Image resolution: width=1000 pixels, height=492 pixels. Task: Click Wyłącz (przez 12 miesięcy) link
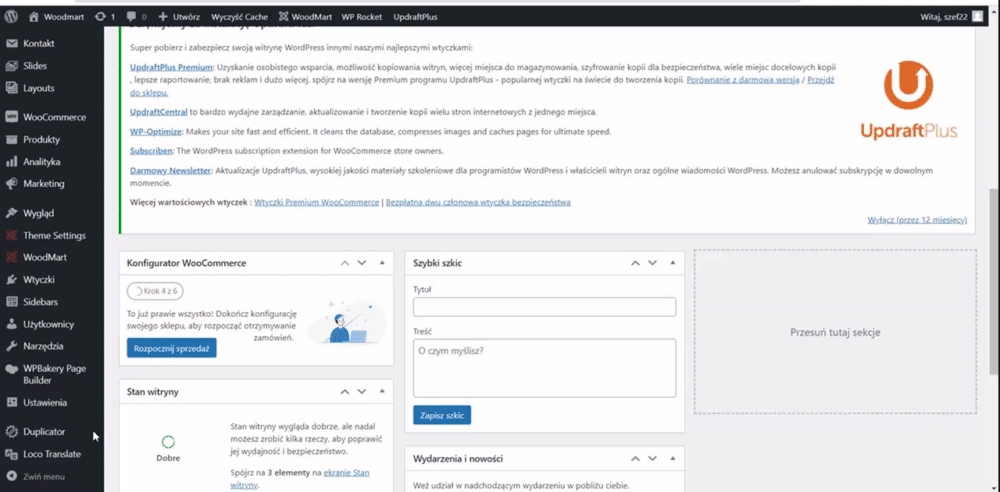(917, 220)
